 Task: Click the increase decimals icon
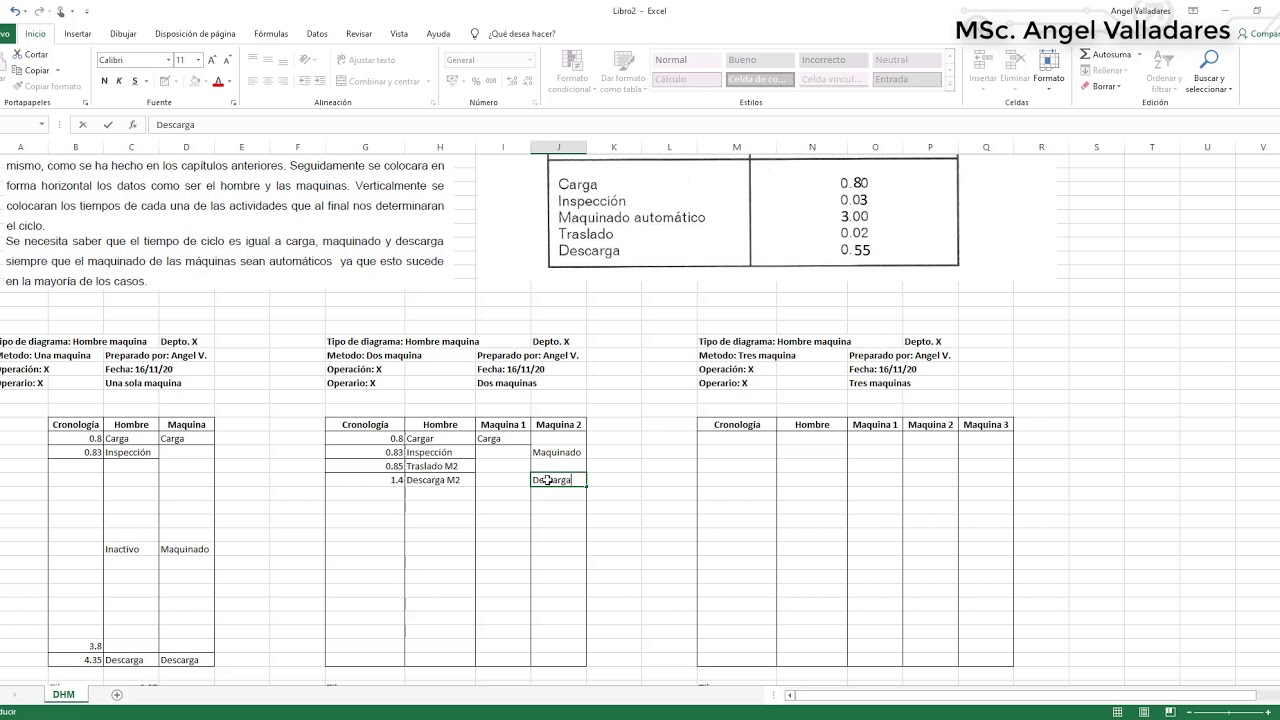coord(510,81)
